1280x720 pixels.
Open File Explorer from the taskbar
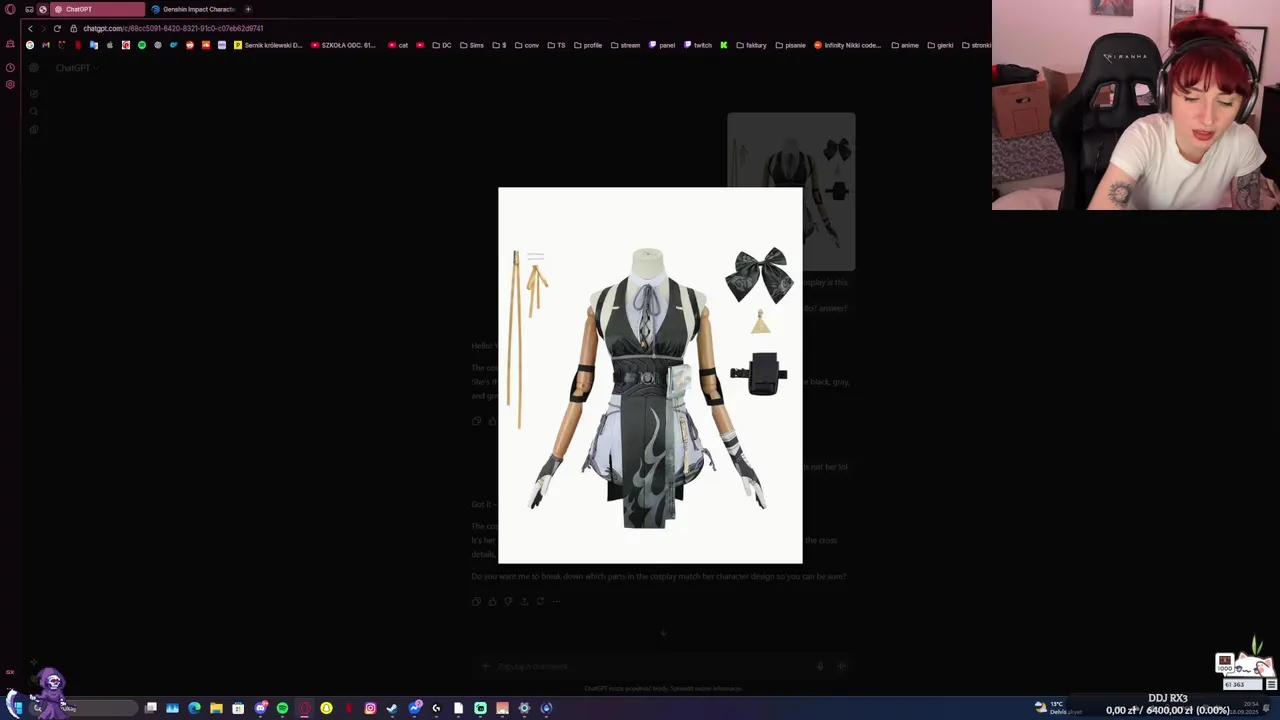coord(216,708)
